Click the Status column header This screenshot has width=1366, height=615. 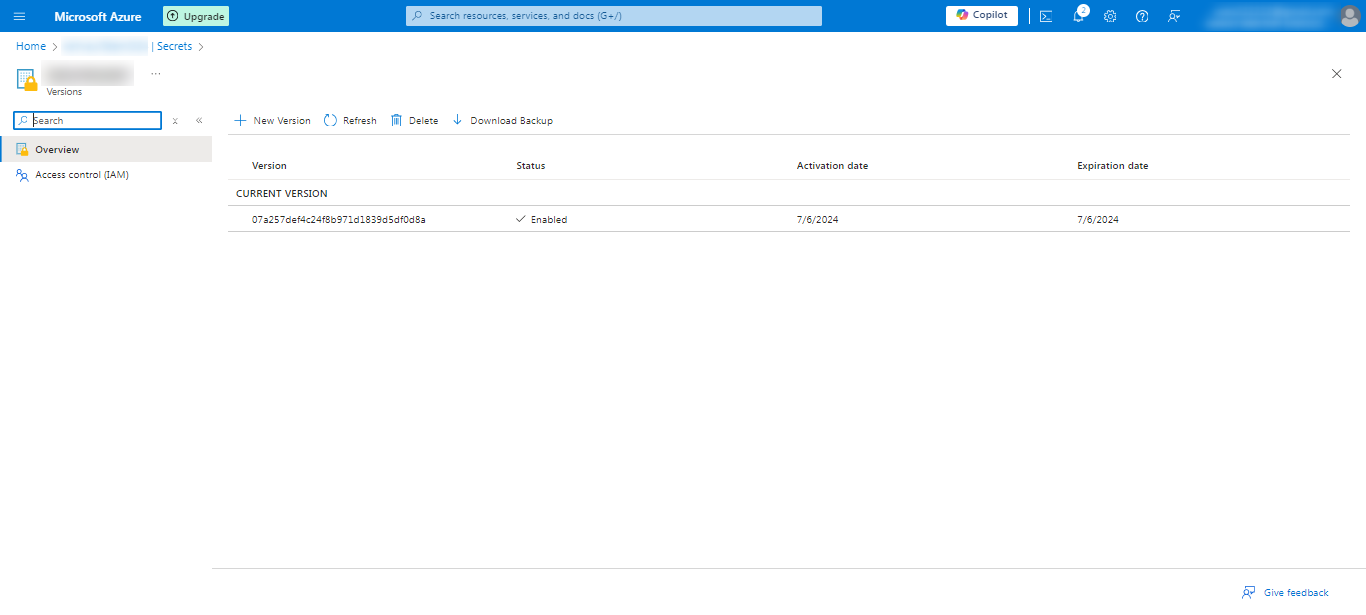531,166
